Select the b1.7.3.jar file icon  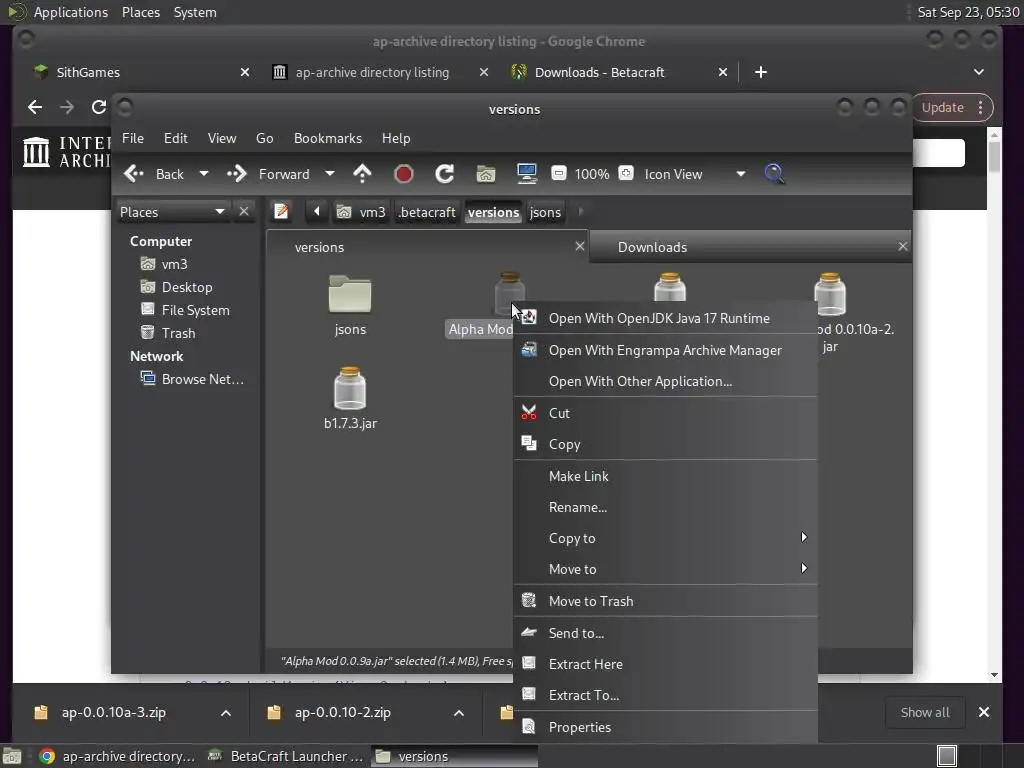(350, 388)
